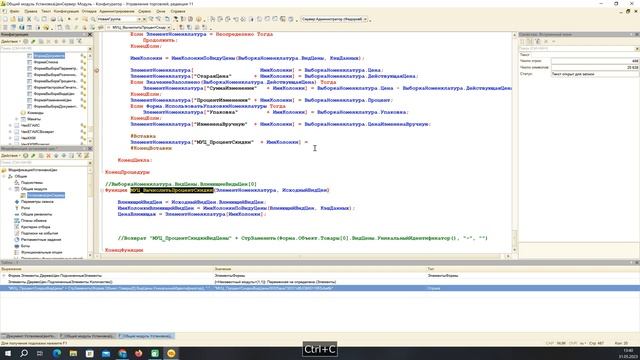Click the Print toolbar icon
Image resolution: width=640 pixels, height=360 pixels.
click(53, 19)
